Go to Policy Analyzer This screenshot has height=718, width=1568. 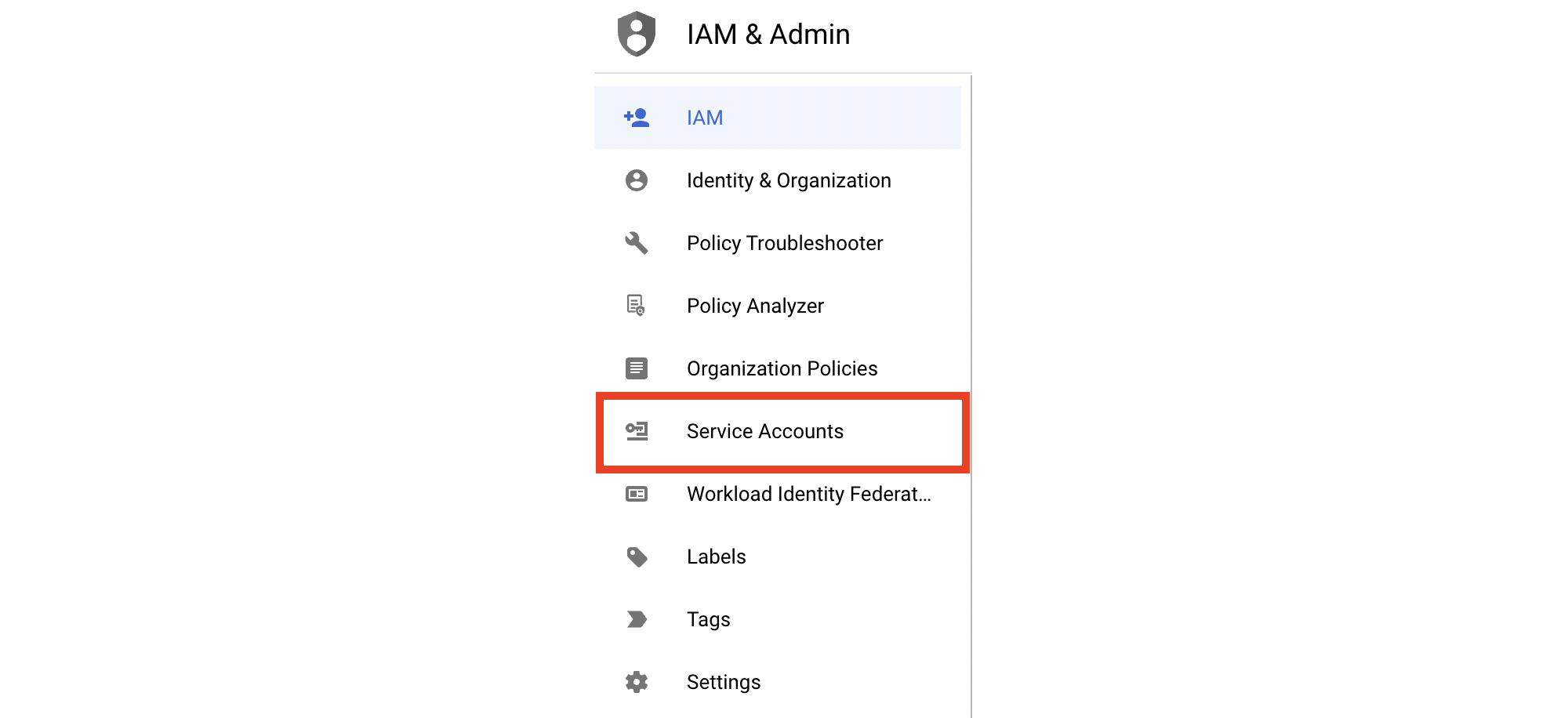click(778, 306)
